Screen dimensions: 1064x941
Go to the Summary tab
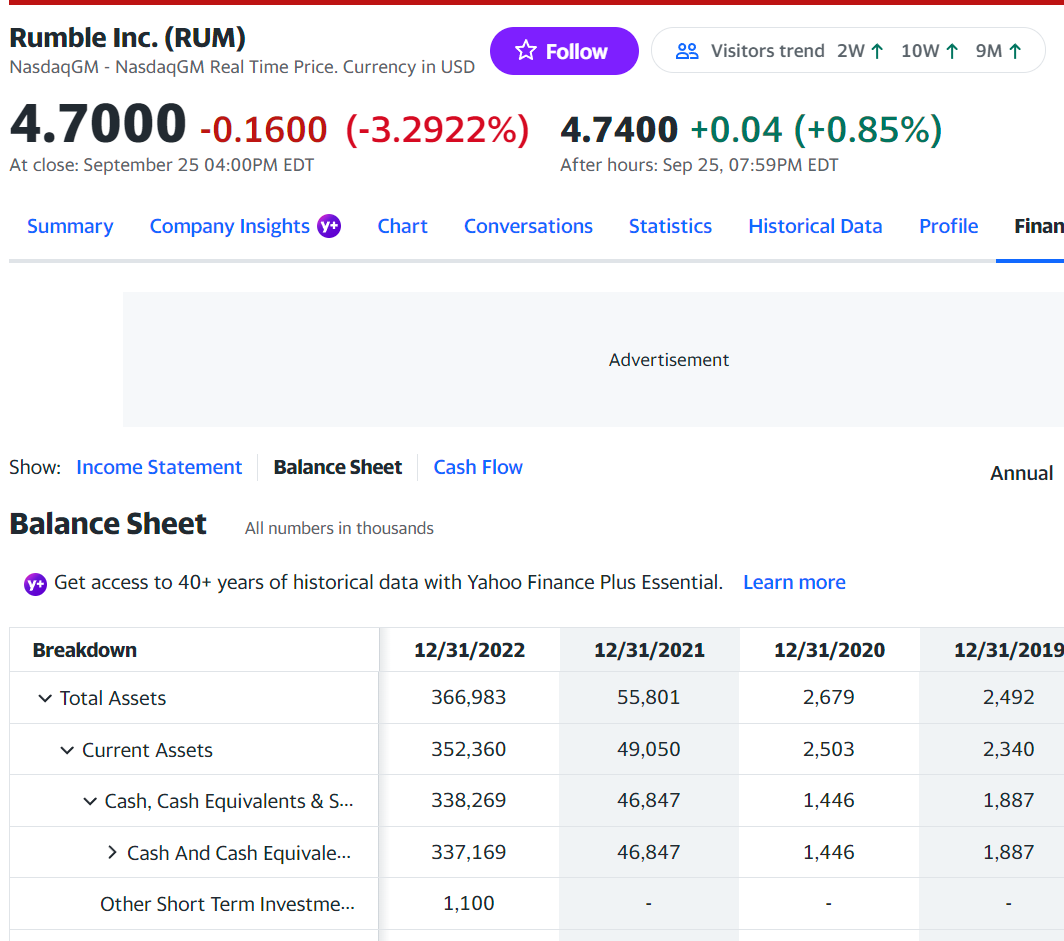pyautogui.click(x=70, y=226)
